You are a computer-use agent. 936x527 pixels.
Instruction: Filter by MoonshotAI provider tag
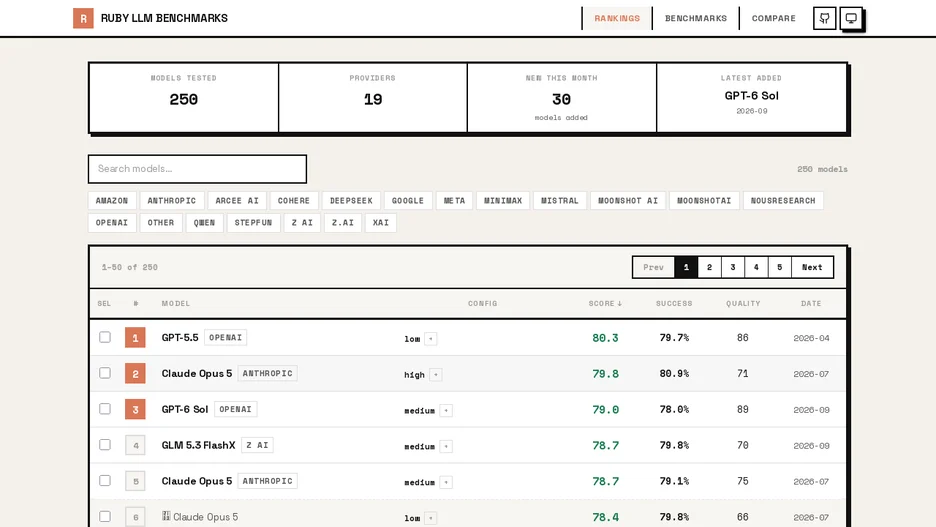(704, 201)
